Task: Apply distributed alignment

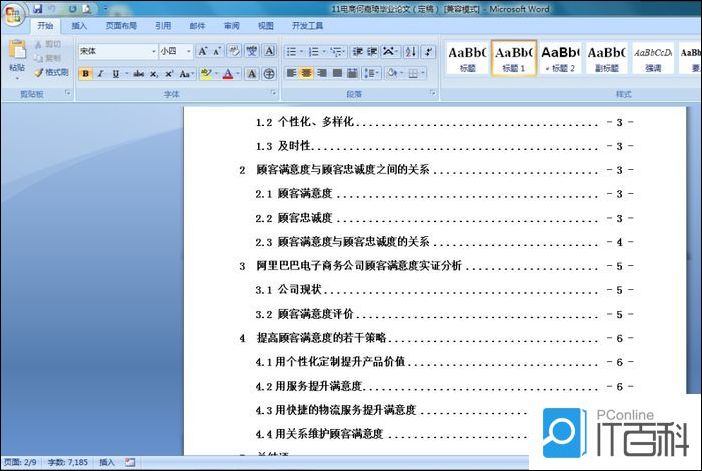Action: pyautogui.click(x=352, y=73)
